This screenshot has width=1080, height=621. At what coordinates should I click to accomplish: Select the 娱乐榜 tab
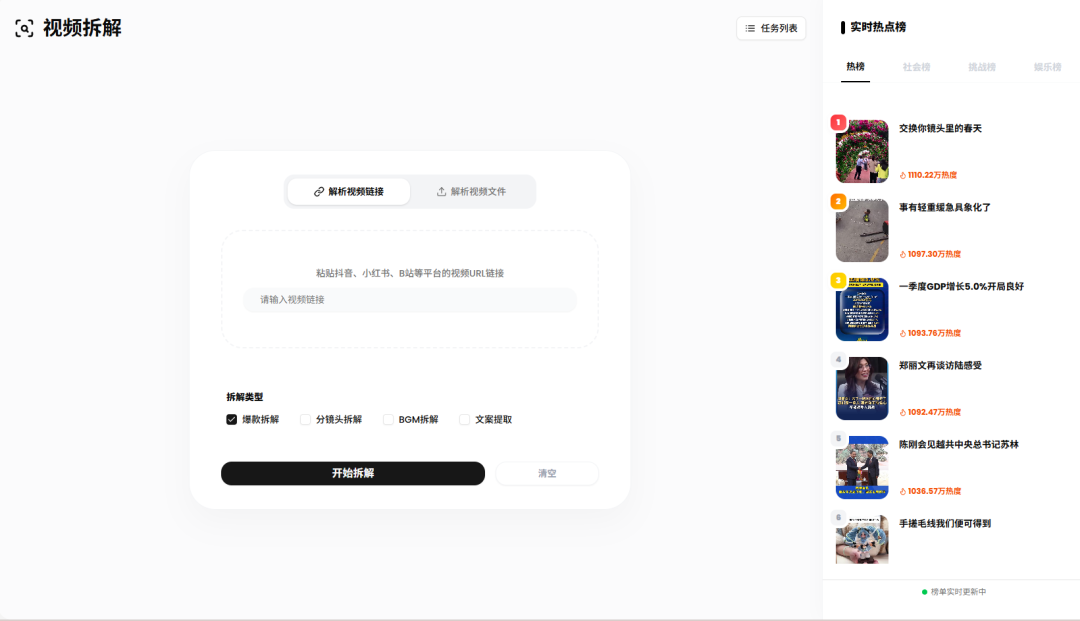1047,67
